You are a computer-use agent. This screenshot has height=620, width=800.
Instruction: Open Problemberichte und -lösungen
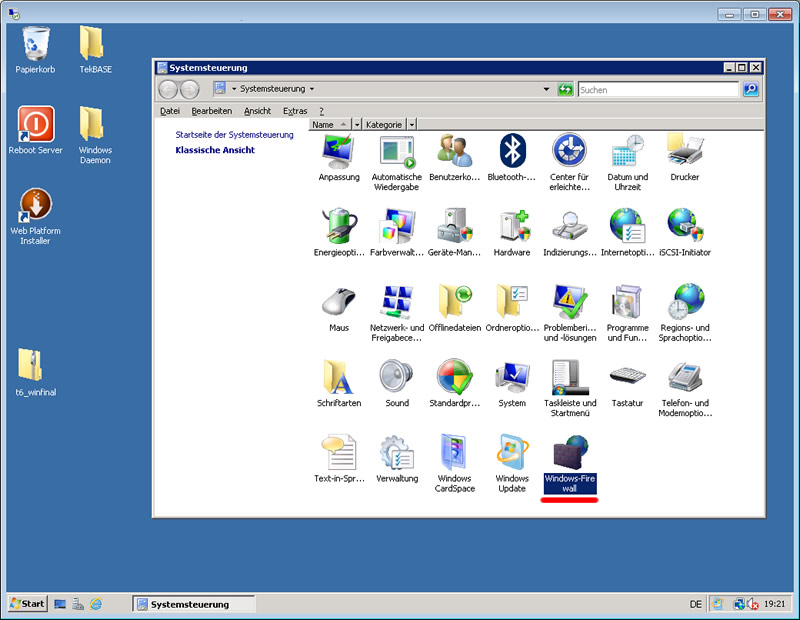569,313
